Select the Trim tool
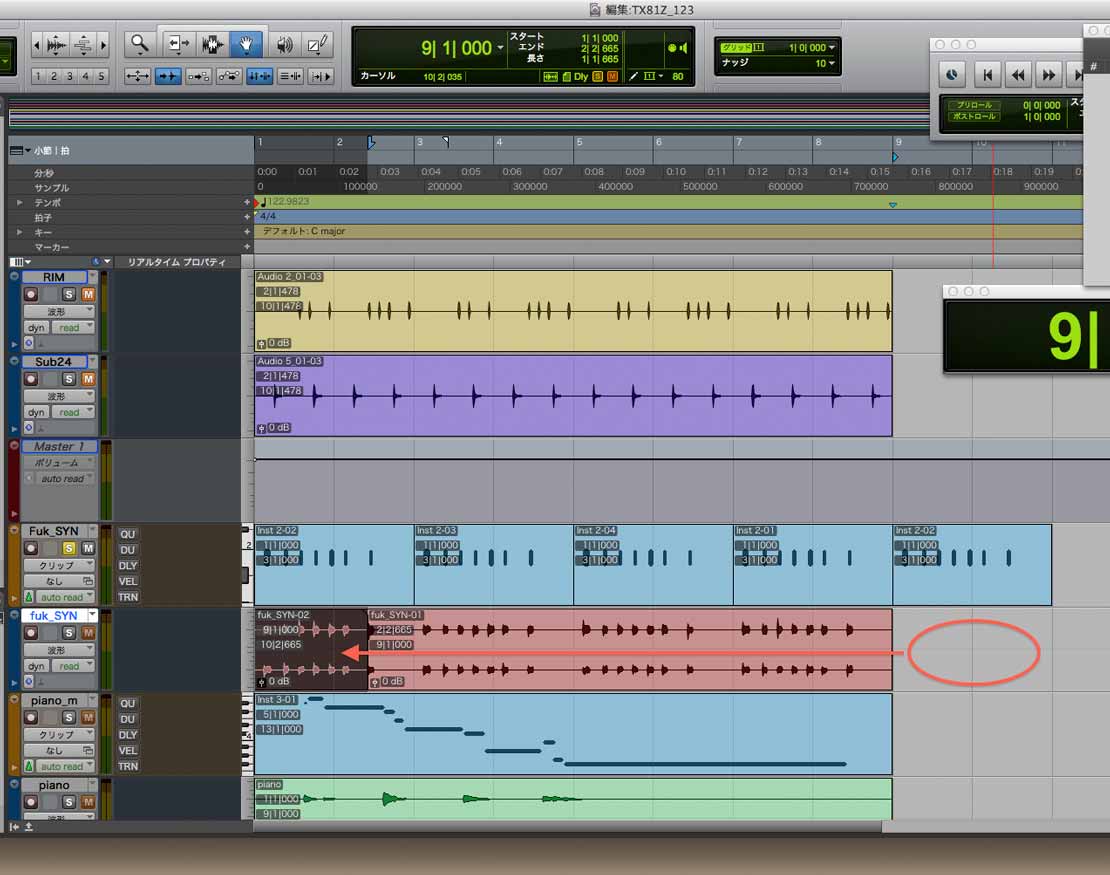This screenshot has width=1110, height=875. 177,45
